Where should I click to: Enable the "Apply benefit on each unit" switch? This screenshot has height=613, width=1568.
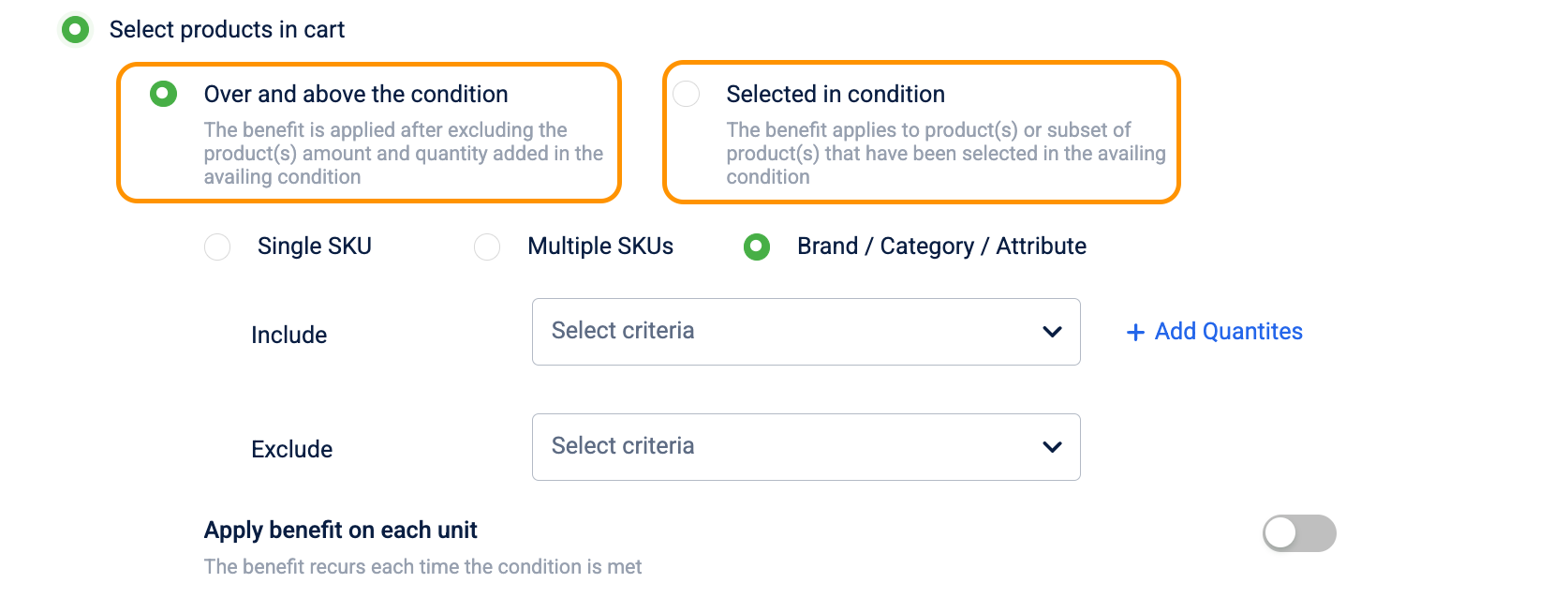coord(1298,533)
